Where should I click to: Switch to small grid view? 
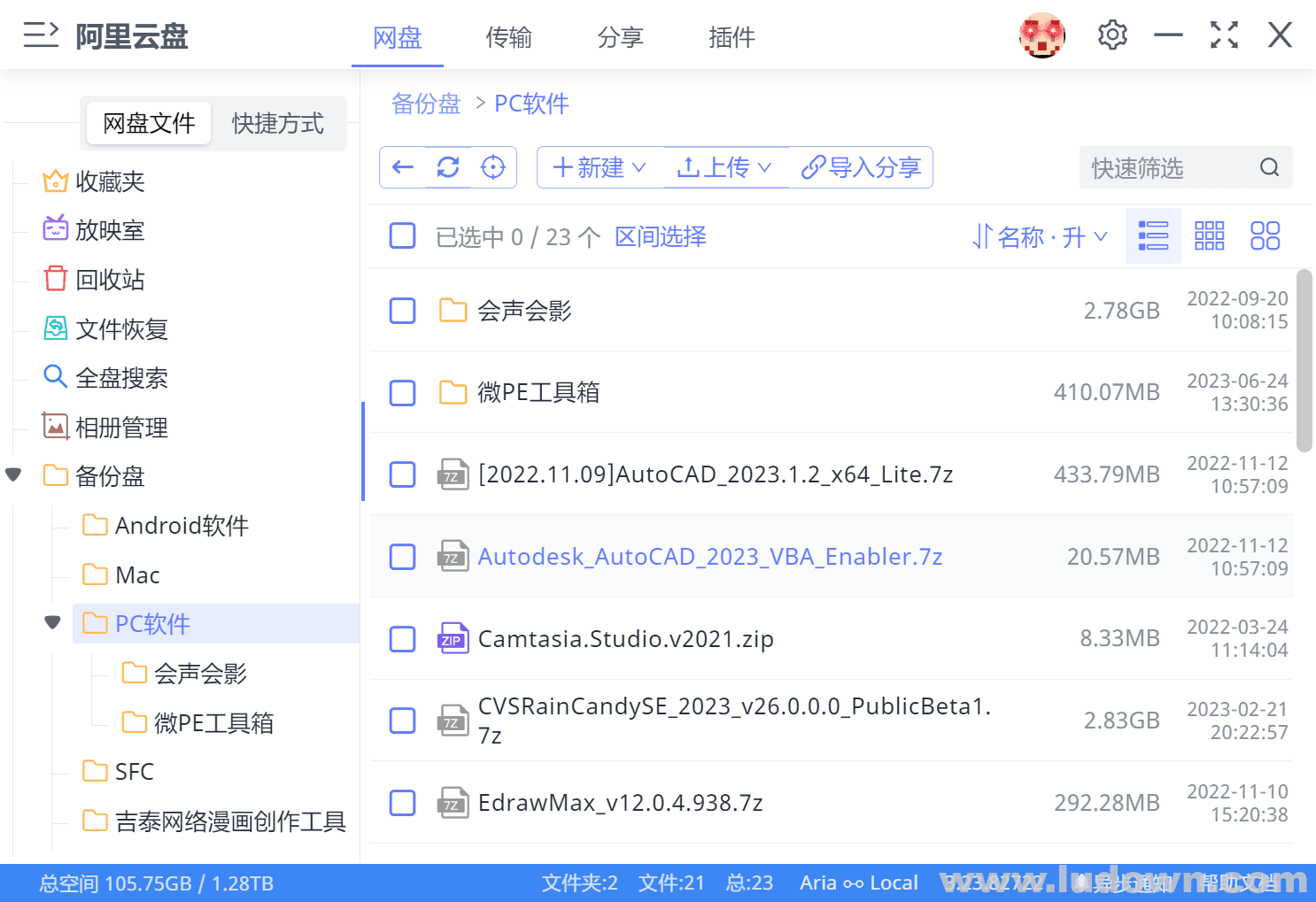[1209, 236]
